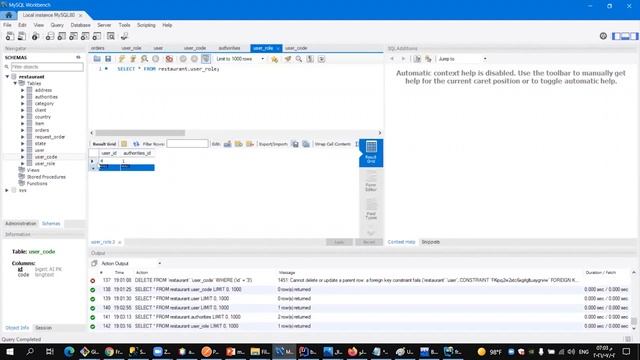Open Windows Start menu
This screenshot has width=640, height=360.
coord(9,351)
